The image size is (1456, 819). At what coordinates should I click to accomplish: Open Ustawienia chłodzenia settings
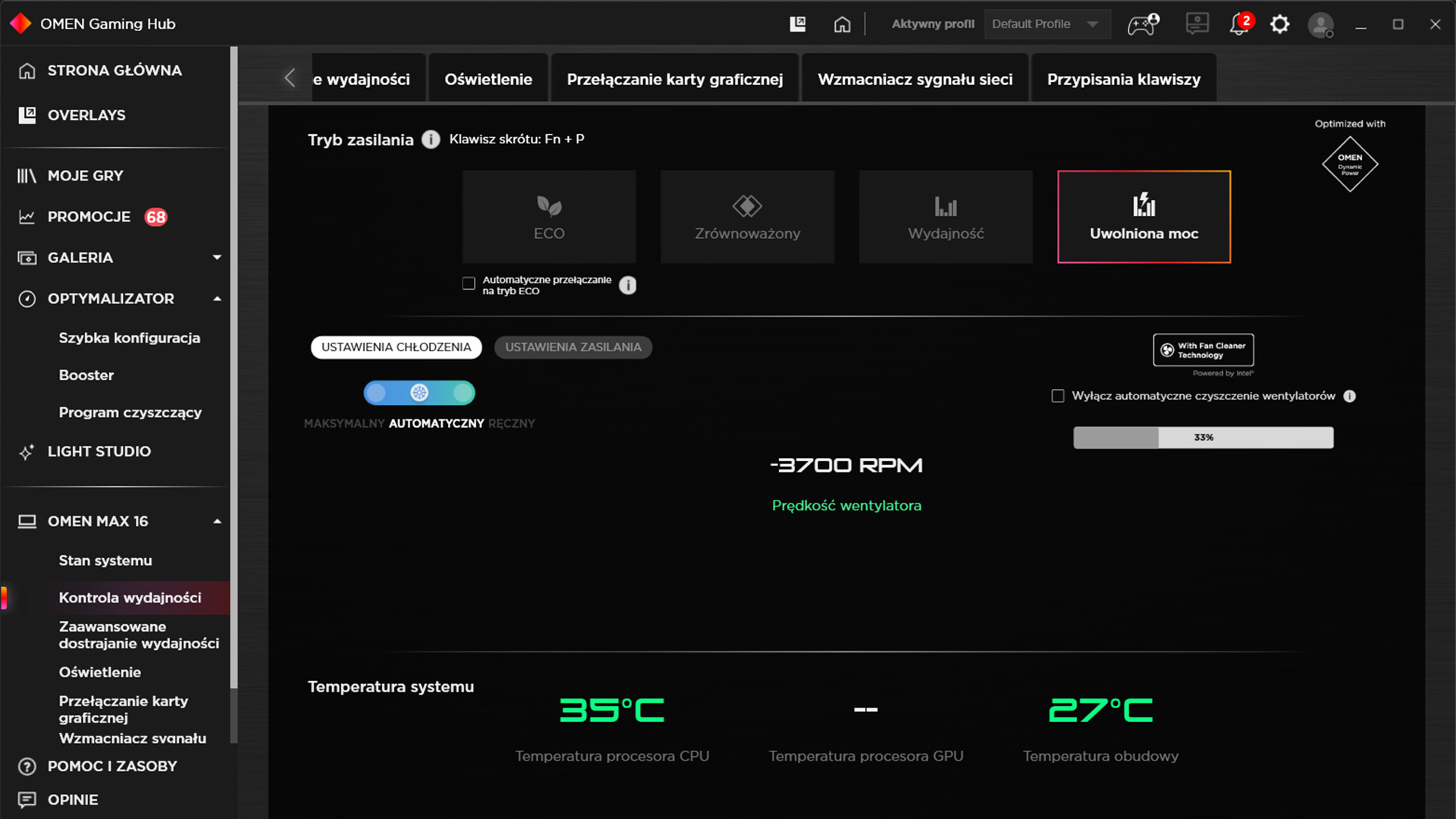click(x=397, y=347)
